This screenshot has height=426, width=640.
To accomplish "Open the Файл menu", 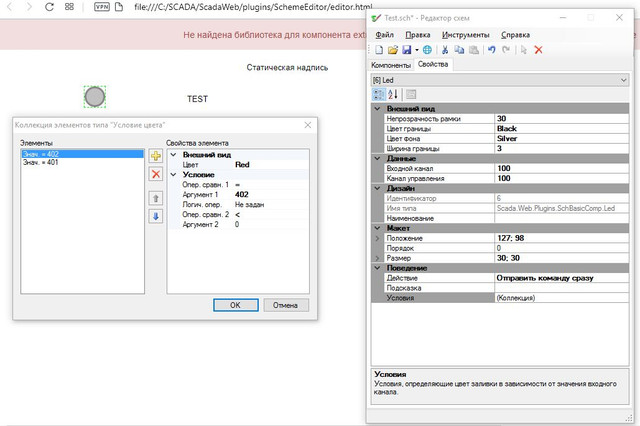I will click(384, 35).
